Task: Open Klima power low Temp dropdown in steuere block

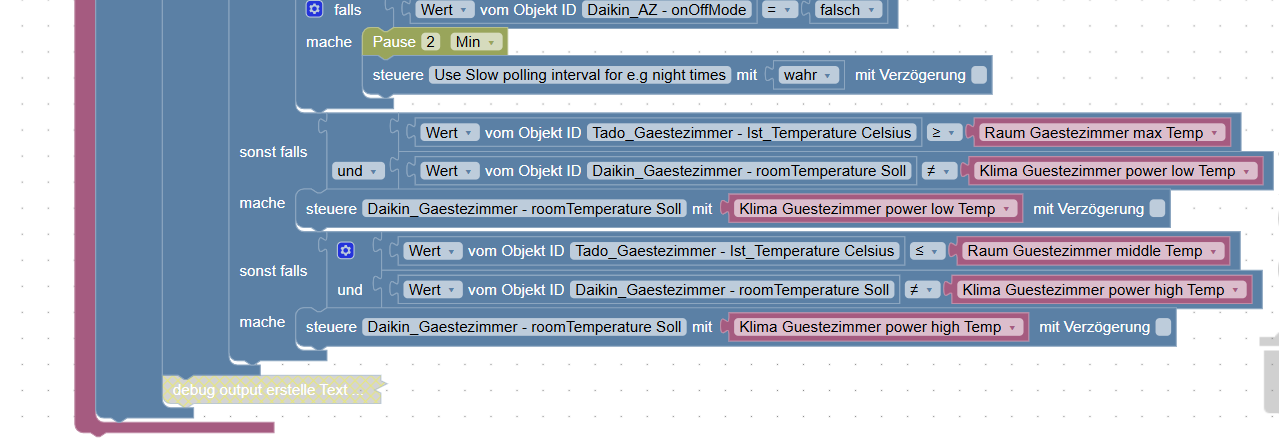Action: [875, 209]
